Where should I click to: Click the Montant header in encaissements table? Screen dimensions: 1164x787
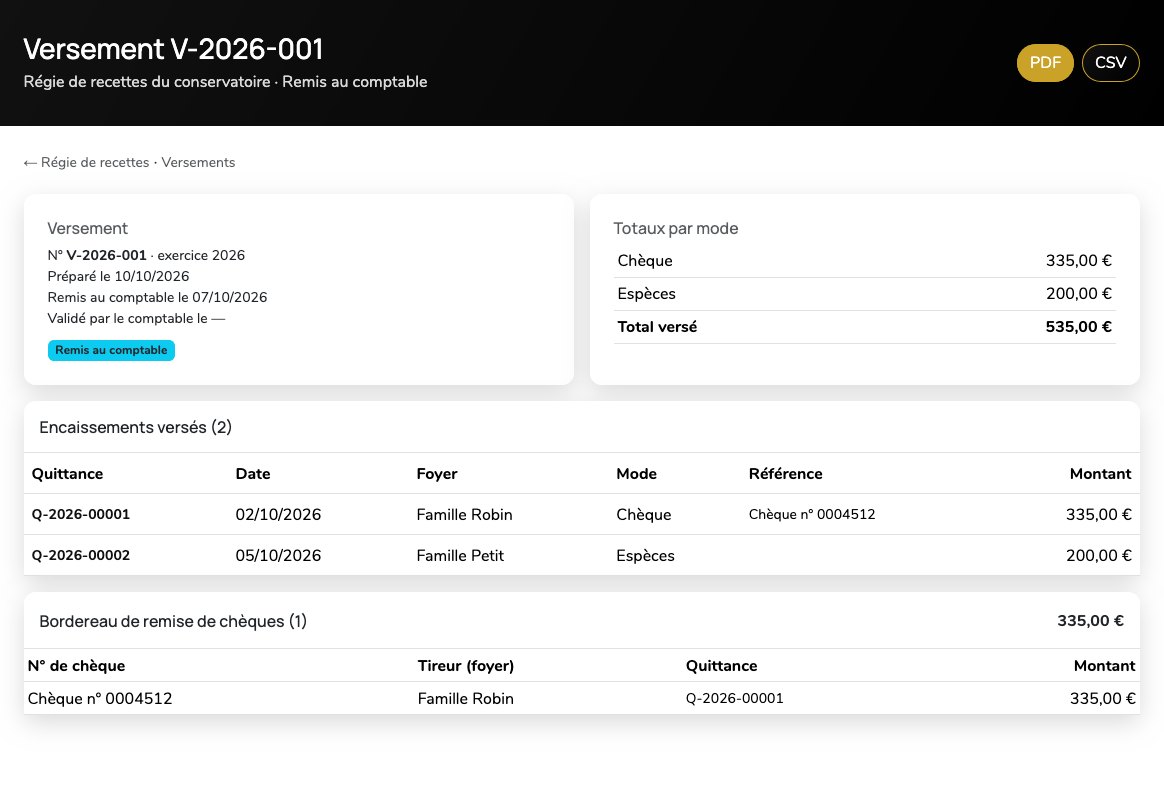pos(1100,474)
